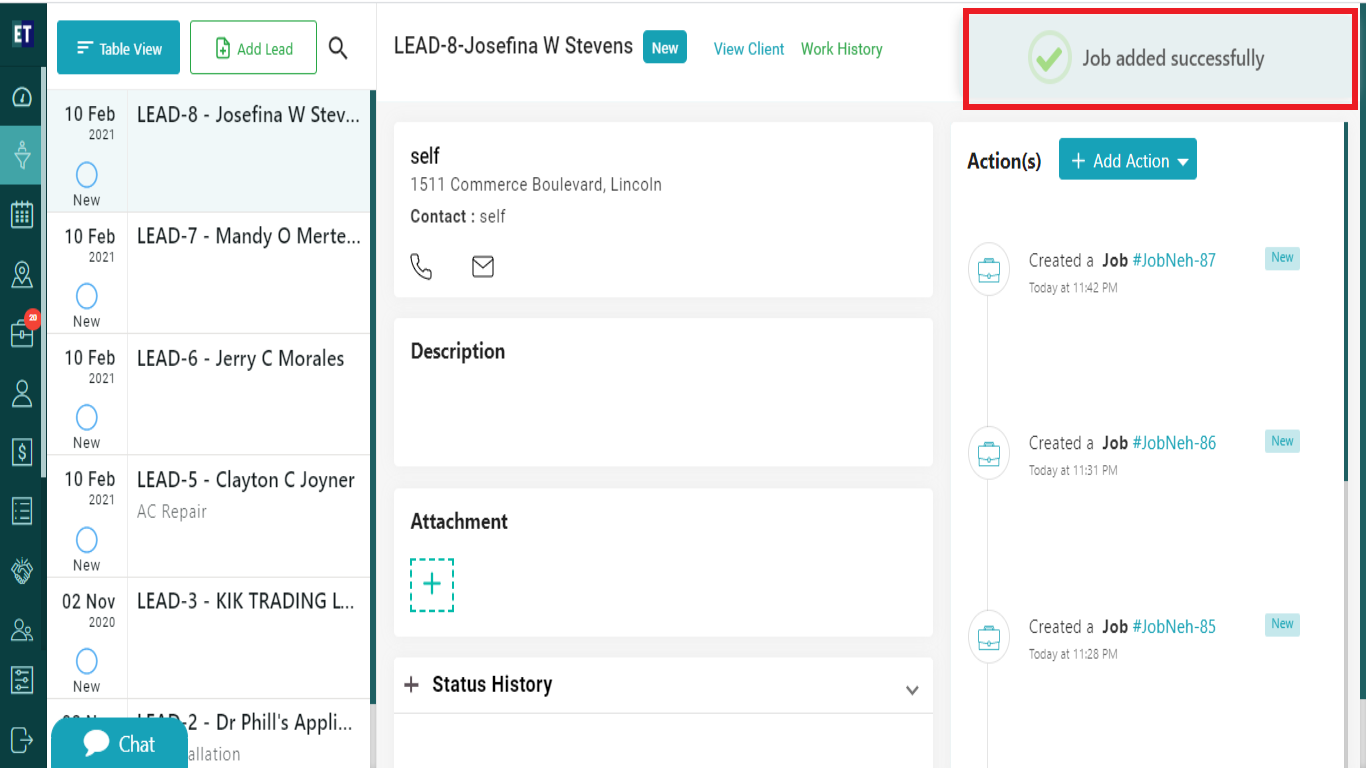Screen dimensions: 1366x768
Task: Click the Description section heading
Action: [x=458, y=351]
